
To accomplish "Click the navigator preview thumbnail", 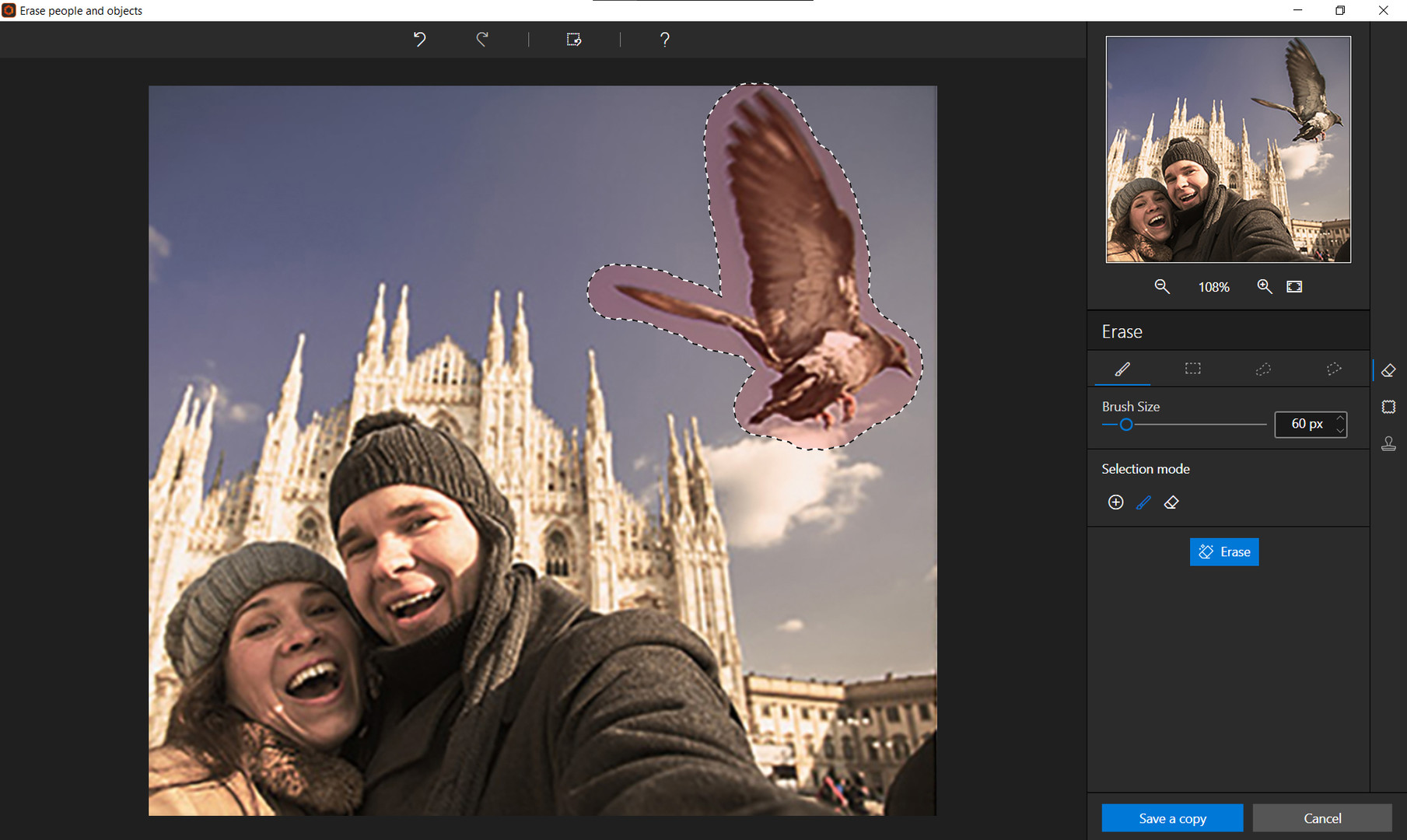I will tap(1228, 149).
